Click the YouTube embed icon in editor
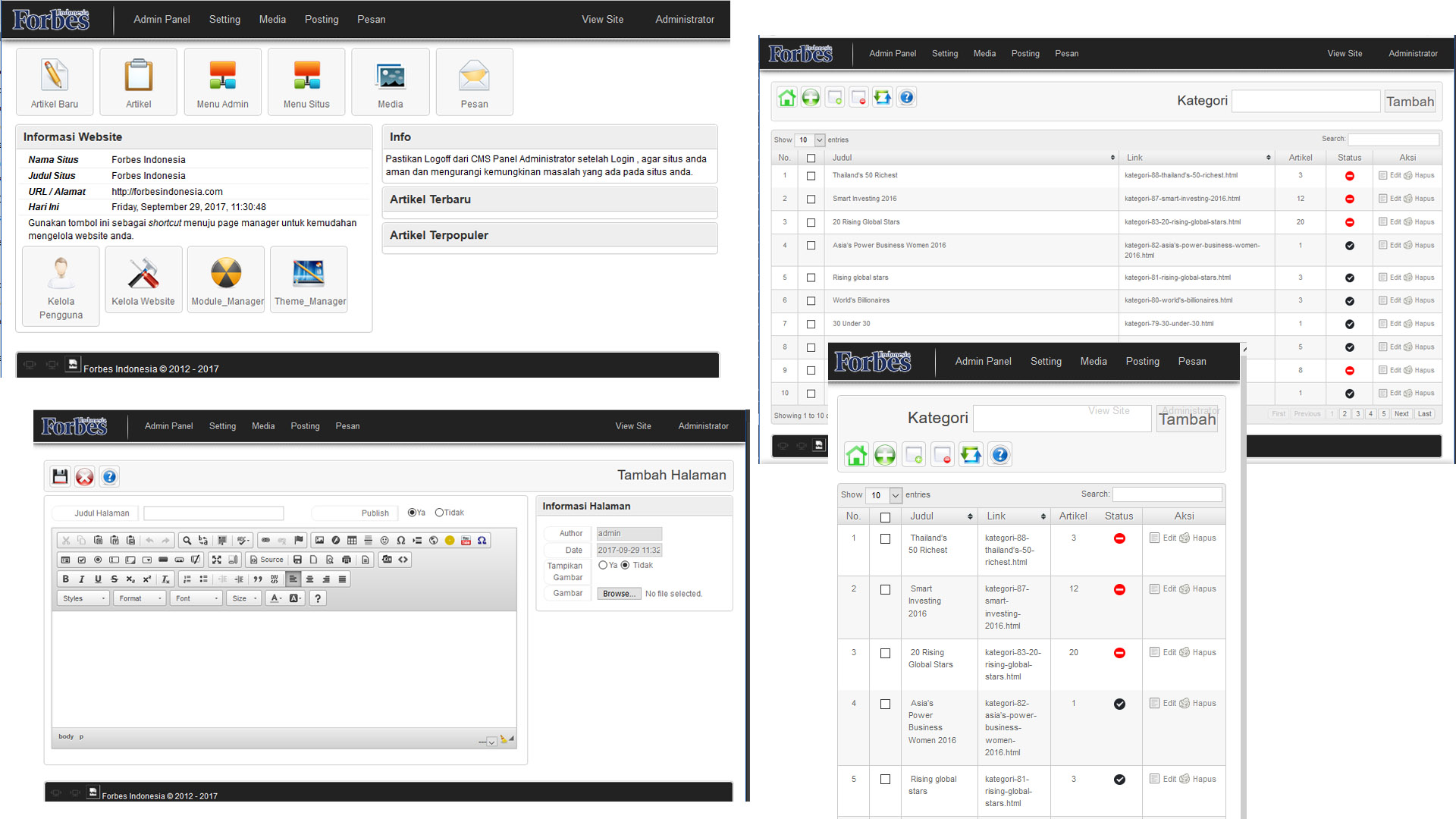Viewport: 1456px width, 819px height. click(x=466, y=540)
